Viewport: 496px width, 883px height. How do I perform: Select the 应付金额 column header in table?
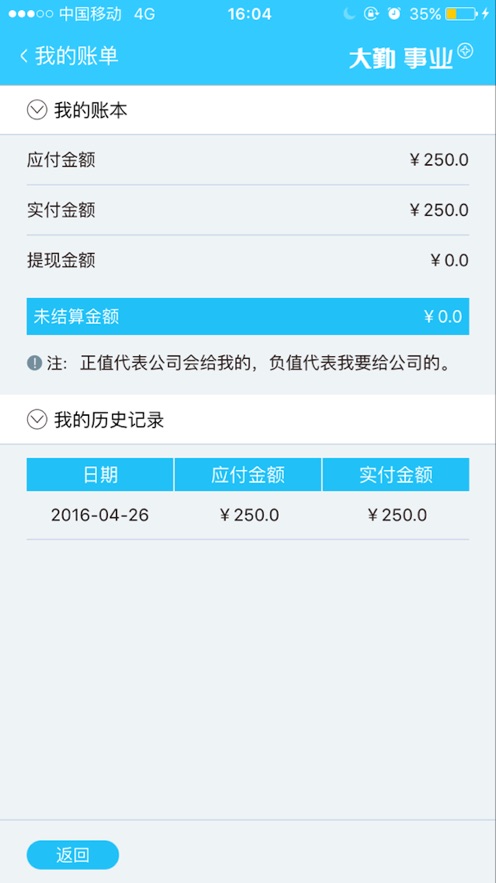point(248,475)
